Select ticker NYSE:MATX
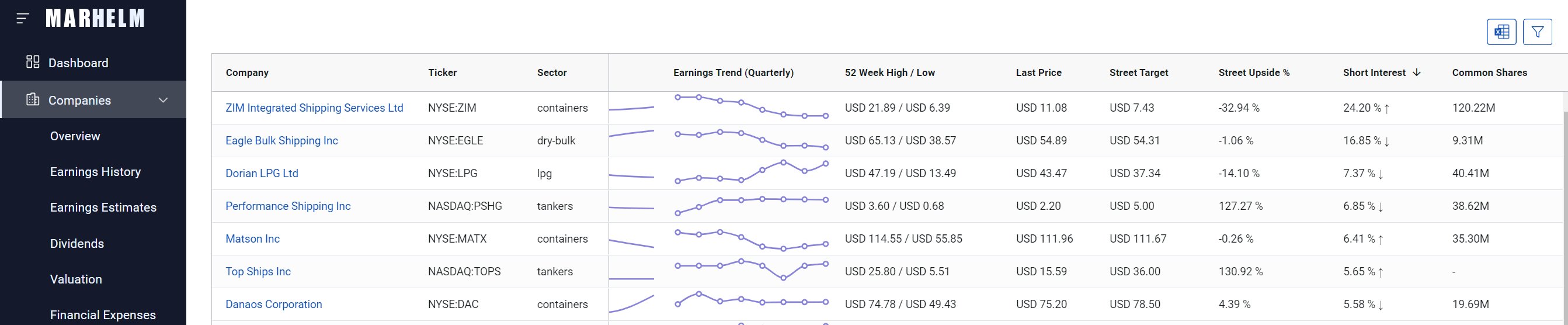 [457, 239]
